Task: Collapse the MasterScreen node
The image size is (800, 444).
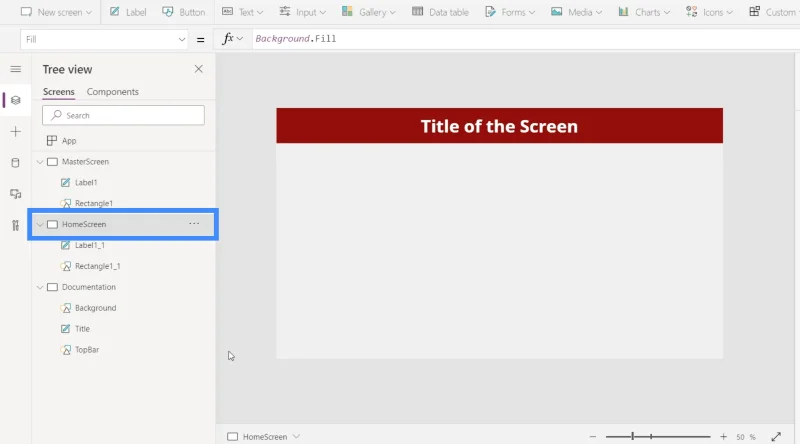Action: click(40, 162)
